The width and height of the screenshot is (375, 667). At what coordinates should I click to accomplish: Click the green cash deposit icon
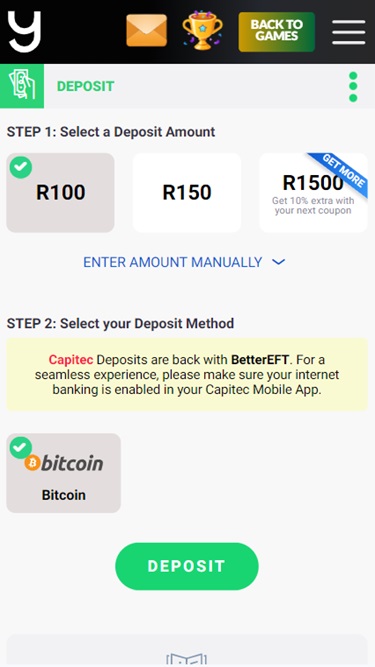click(22, 86)
